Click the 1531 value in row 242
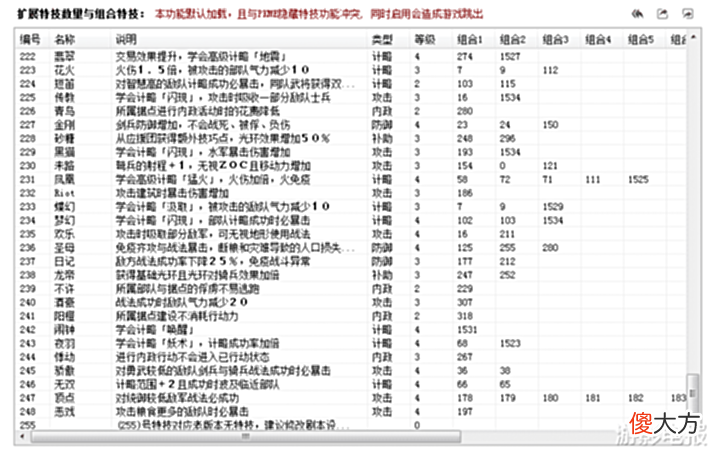The width and height of the screenshot is (719, 461). [467, 330]
